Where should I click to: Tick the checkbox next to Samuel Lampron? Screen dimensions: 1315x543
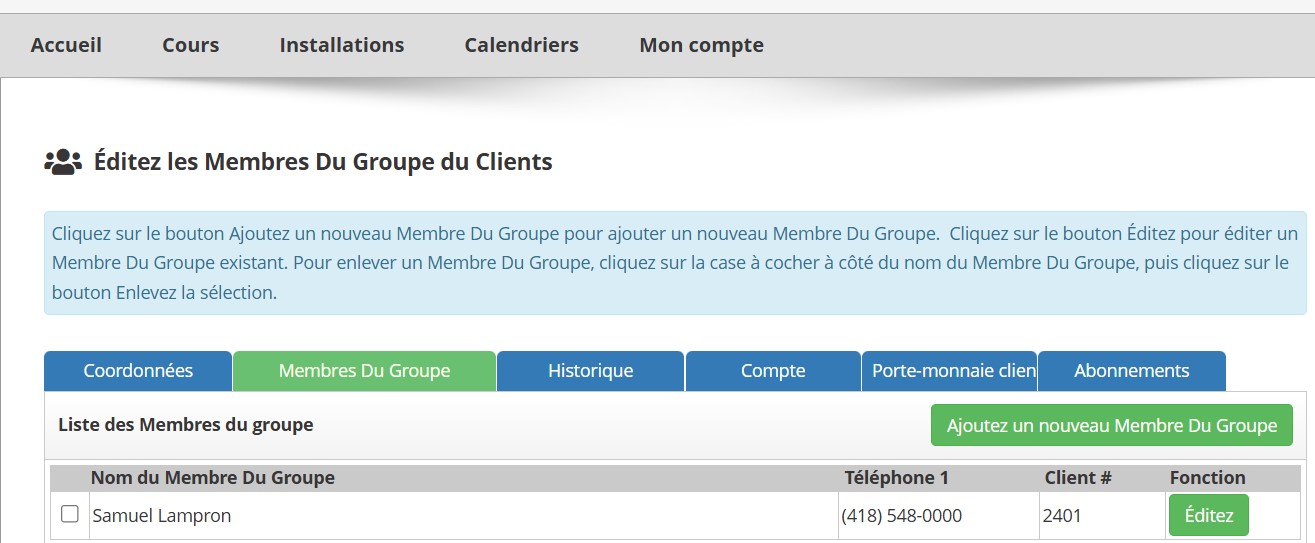click(70, 514)
